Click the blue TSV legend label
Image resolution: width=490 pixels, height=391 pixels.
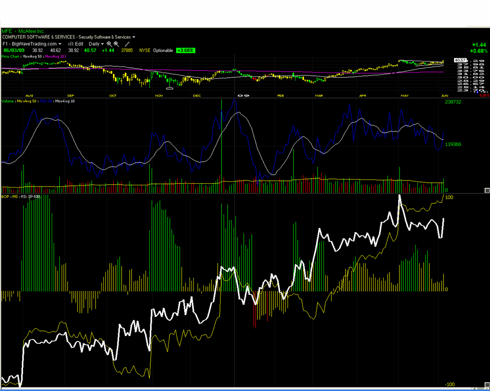click(x=46, y=101)
